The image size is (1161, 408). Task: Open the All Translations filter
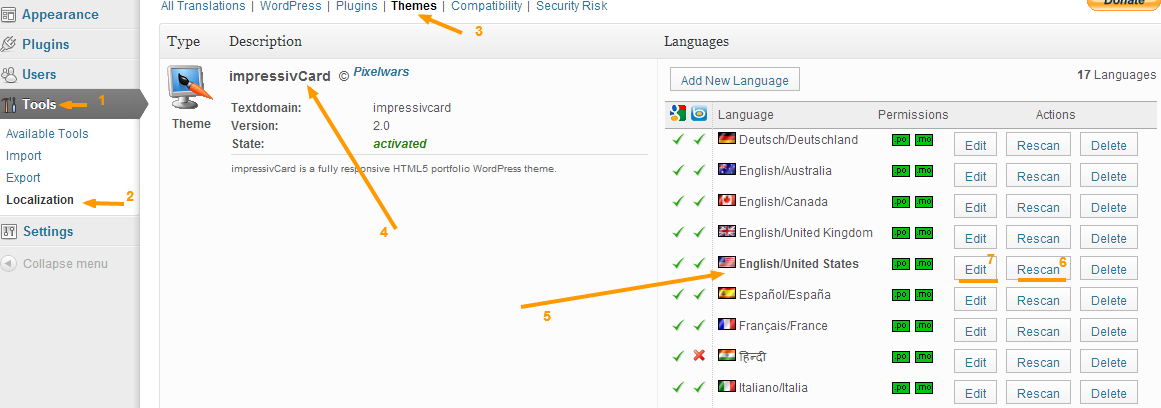[203, 6]
